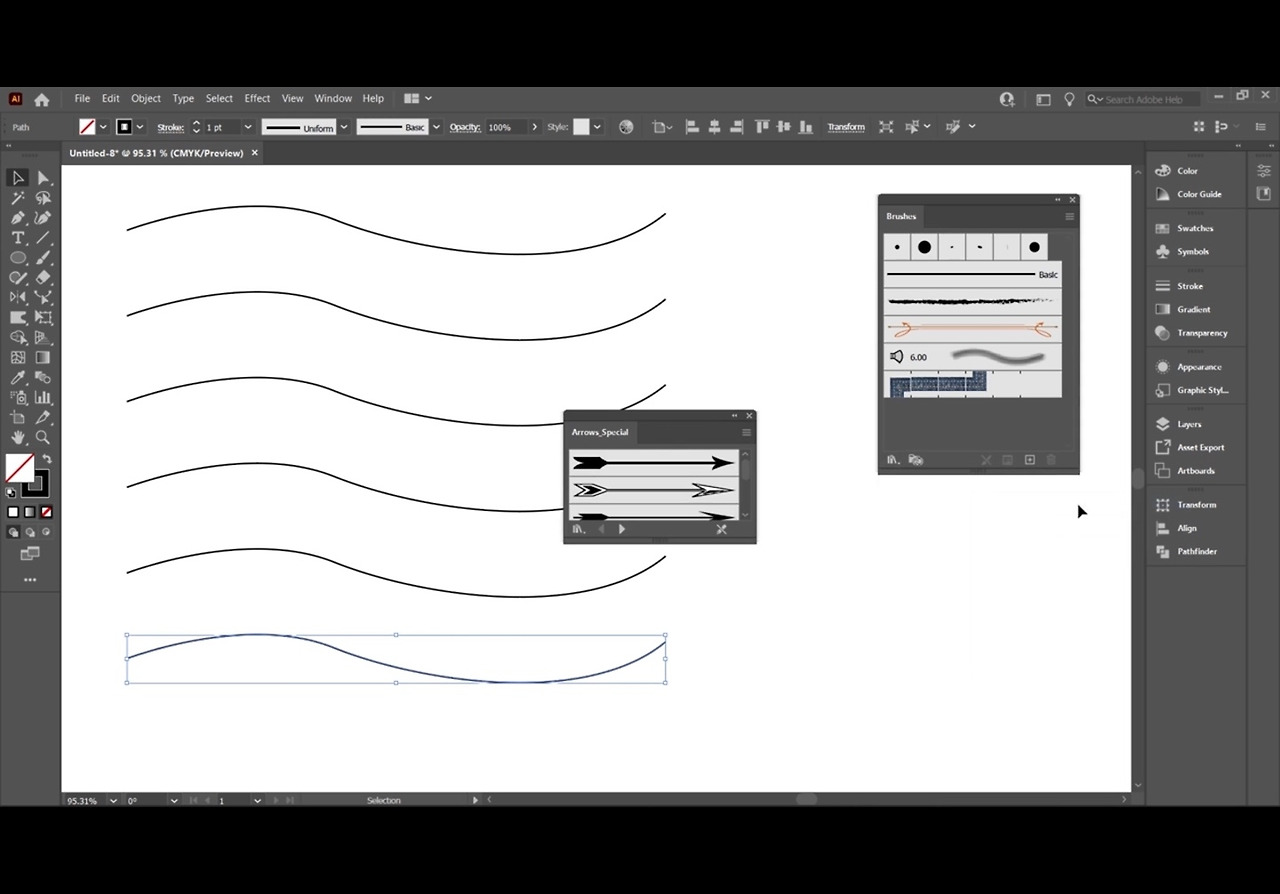Image resolution: width=1280 pixels, height=894 pixels.
Task: Open the File menu
Action: (x=82, y=99)
